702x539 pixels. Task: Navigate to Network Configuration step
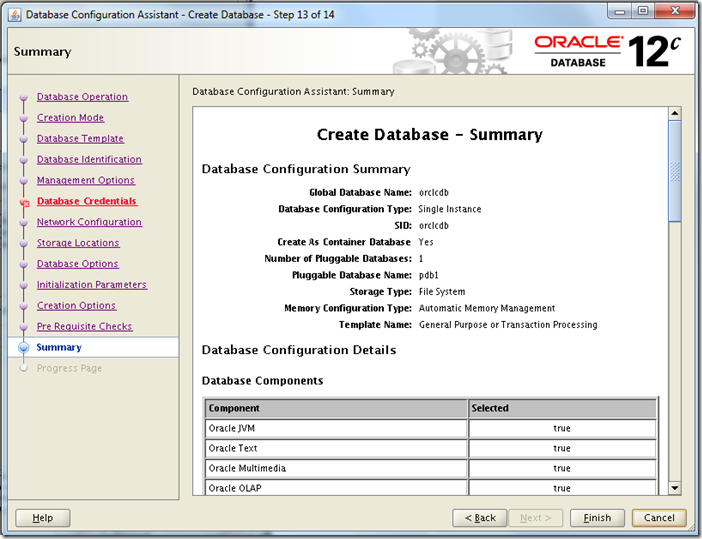[x=89, y=222]
